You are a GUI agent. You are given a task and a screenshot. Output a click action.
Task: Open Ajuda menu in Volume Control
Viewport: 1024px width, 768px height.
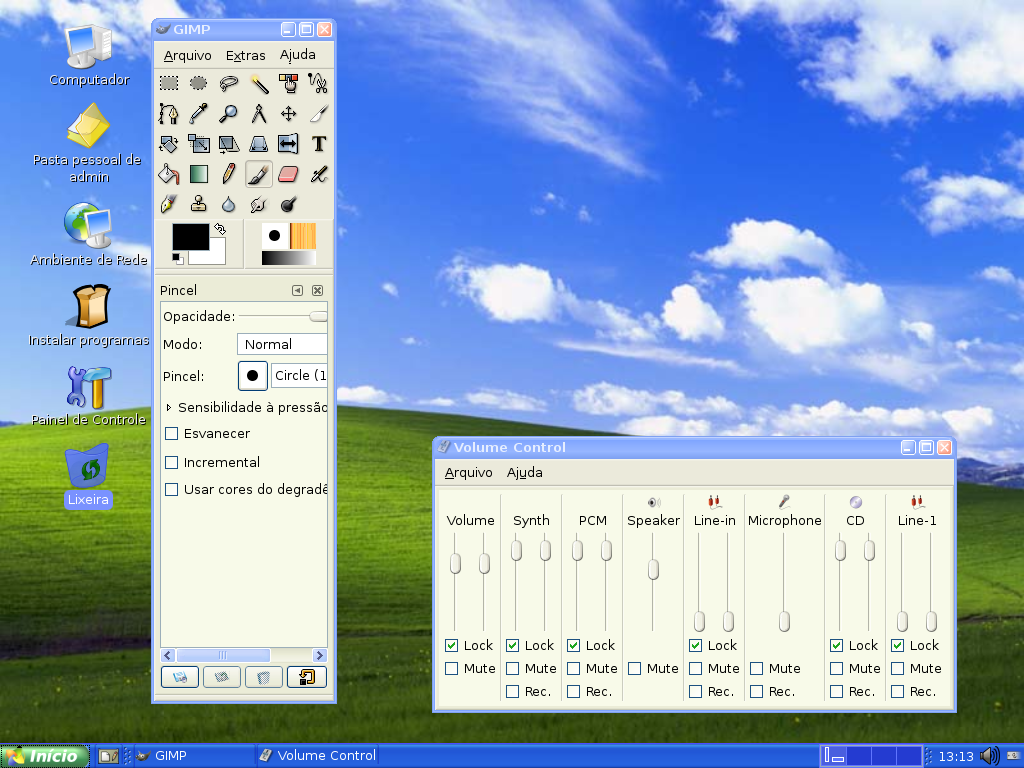(x=524, y=472)
